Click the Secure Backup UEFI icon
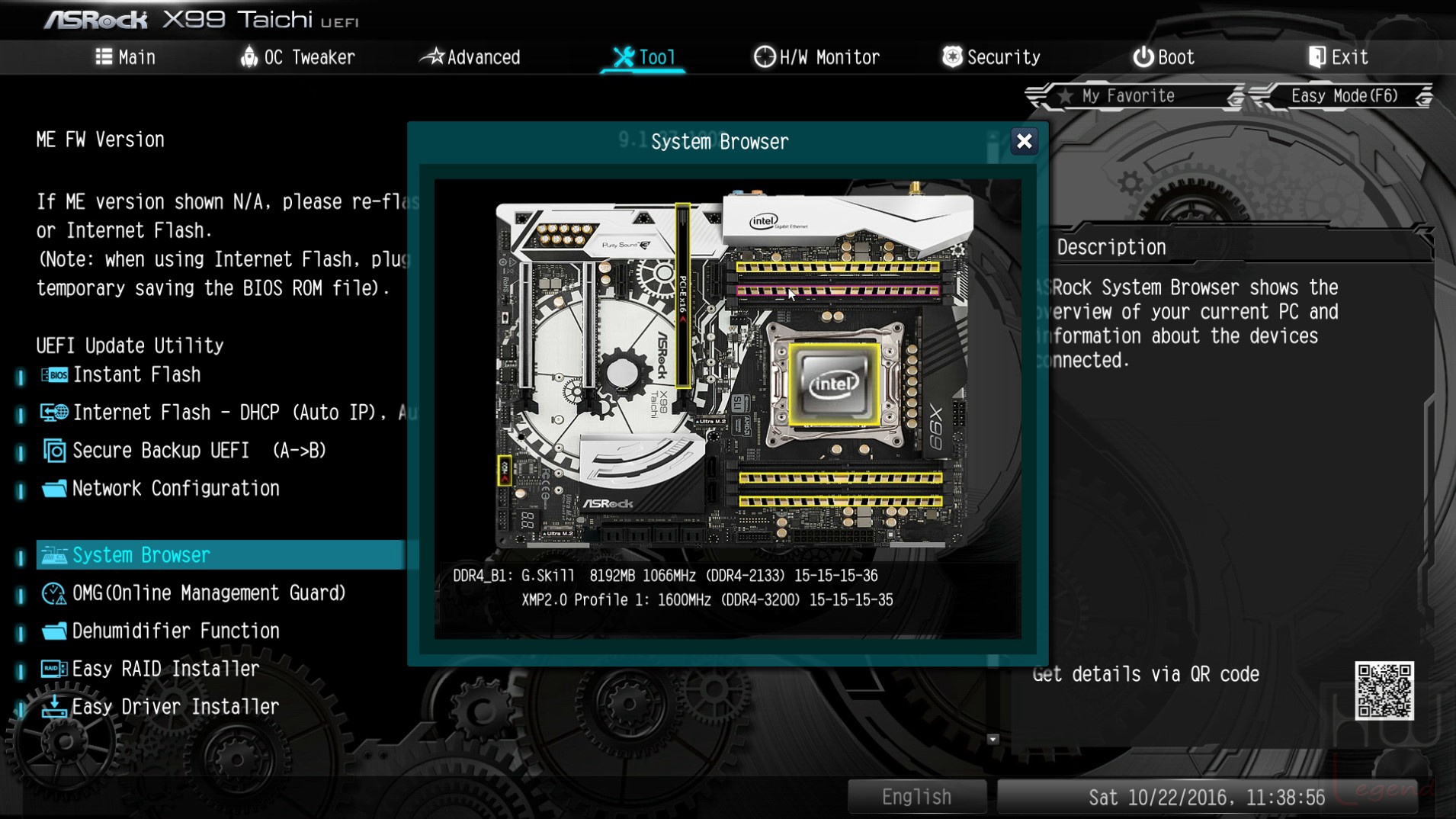Screen dimensions: 1456x819 pos(54,451)
